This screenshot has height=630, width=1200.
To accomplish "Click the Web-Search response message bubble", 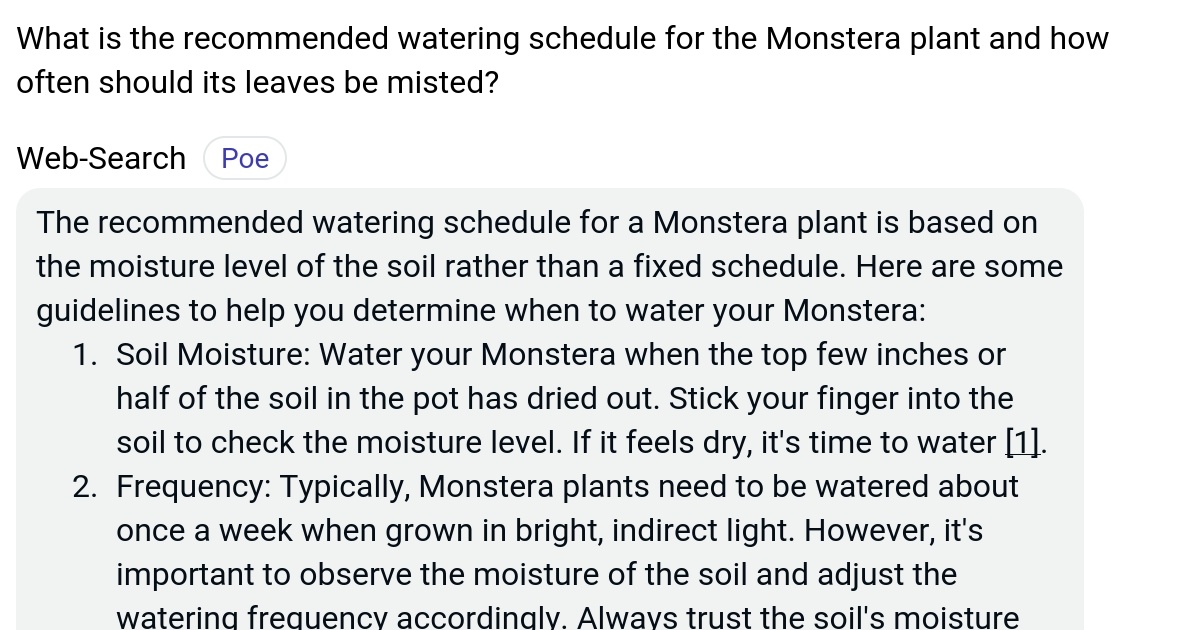I will coord(550,400).
